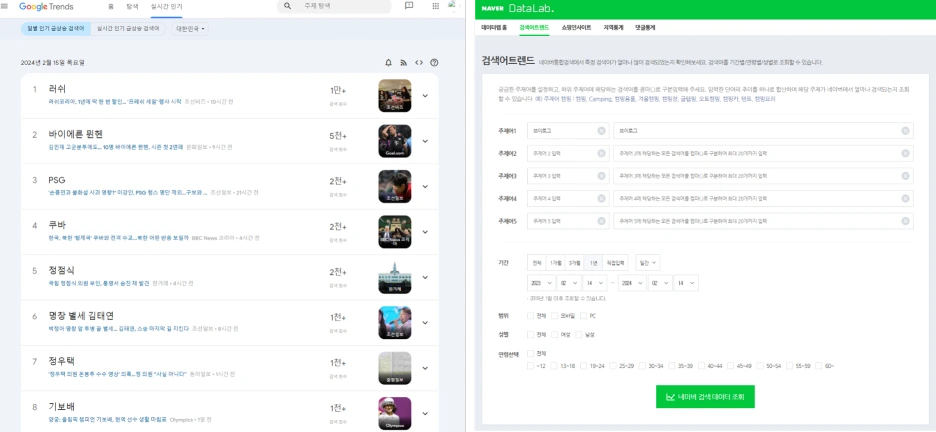936x432 pixels.
Task: Tick the 19~24 age checkbox
Action: (x=583, y=365)
